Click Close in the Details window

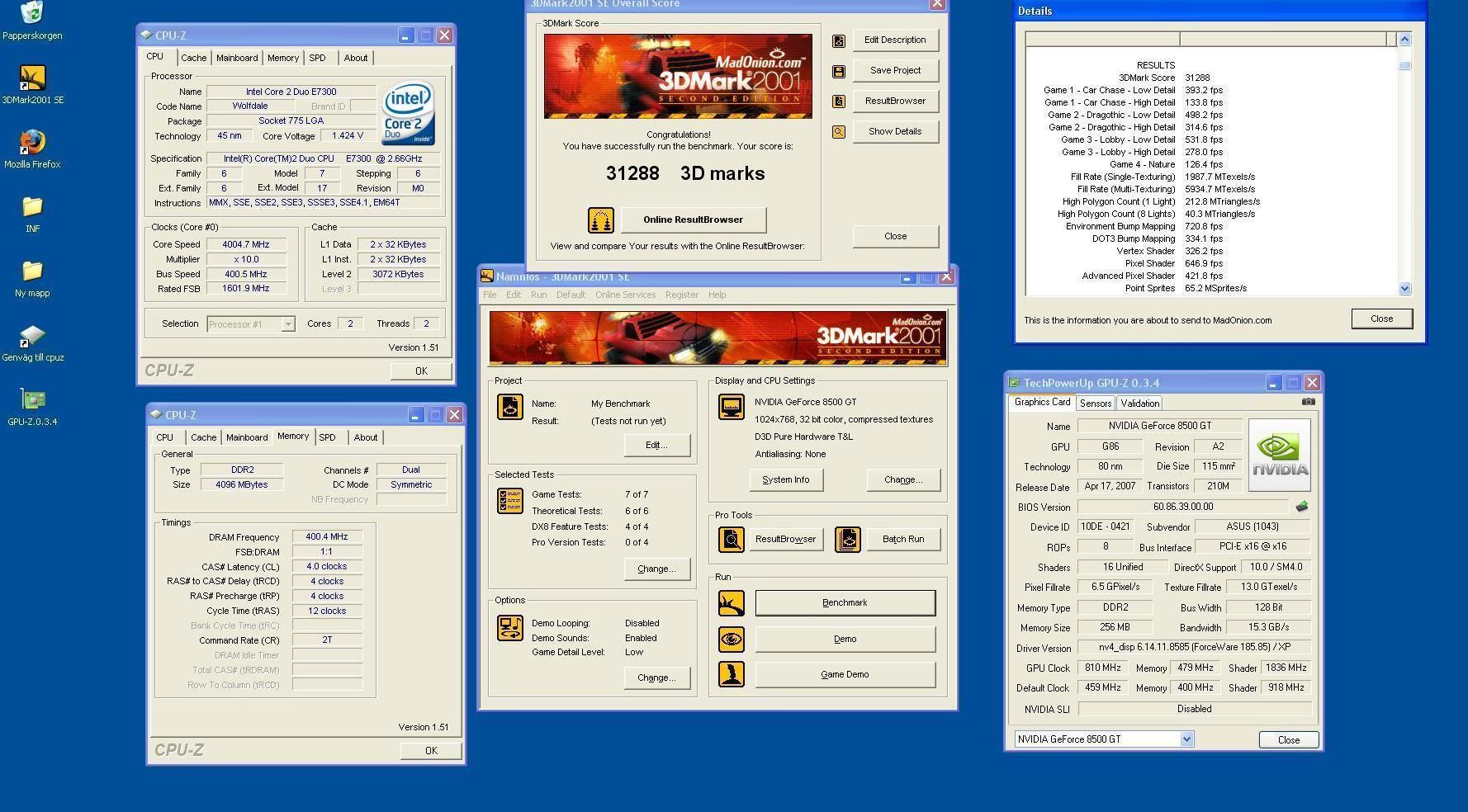(1382, 319)
